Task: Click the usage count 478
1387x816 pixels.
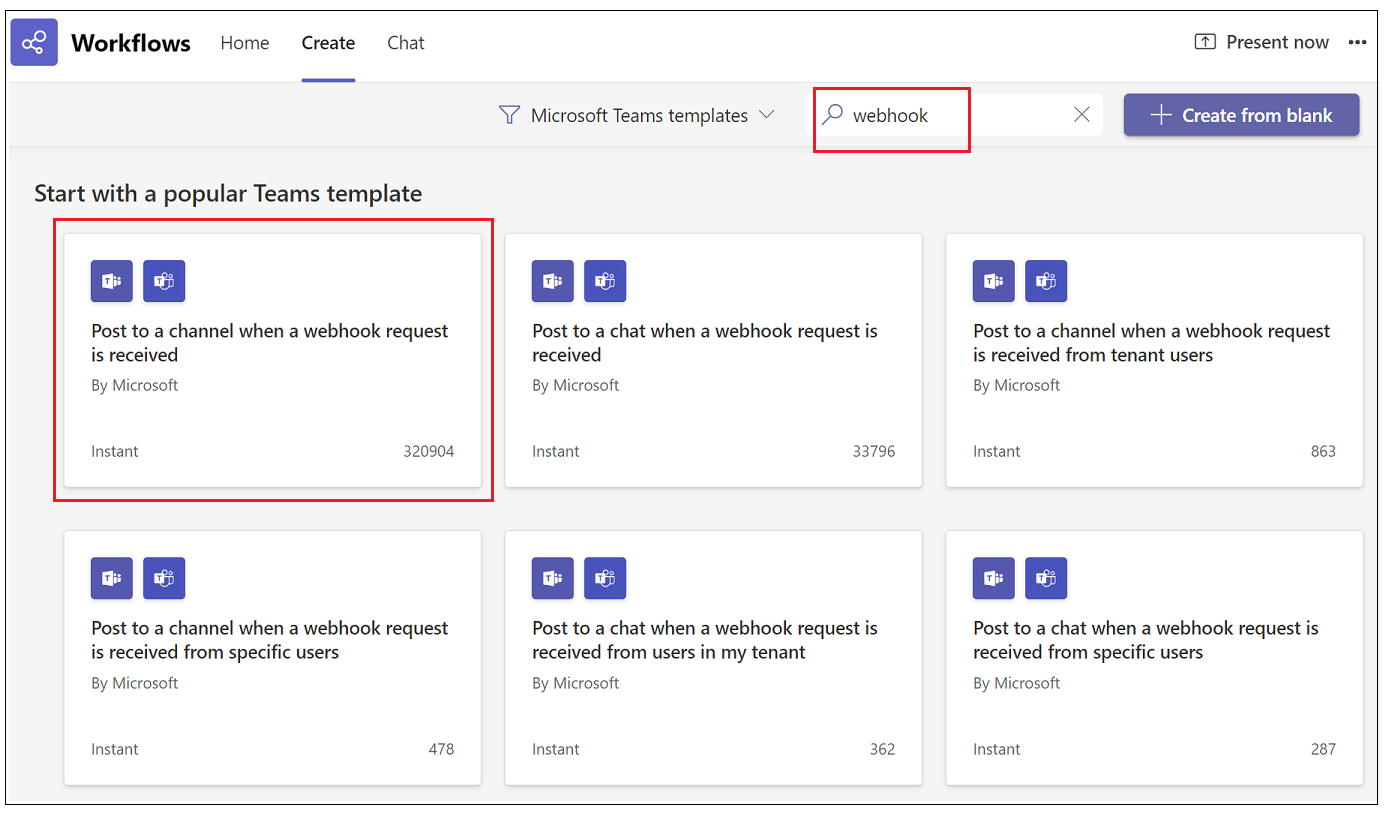Action: click(x=441, y=749)
